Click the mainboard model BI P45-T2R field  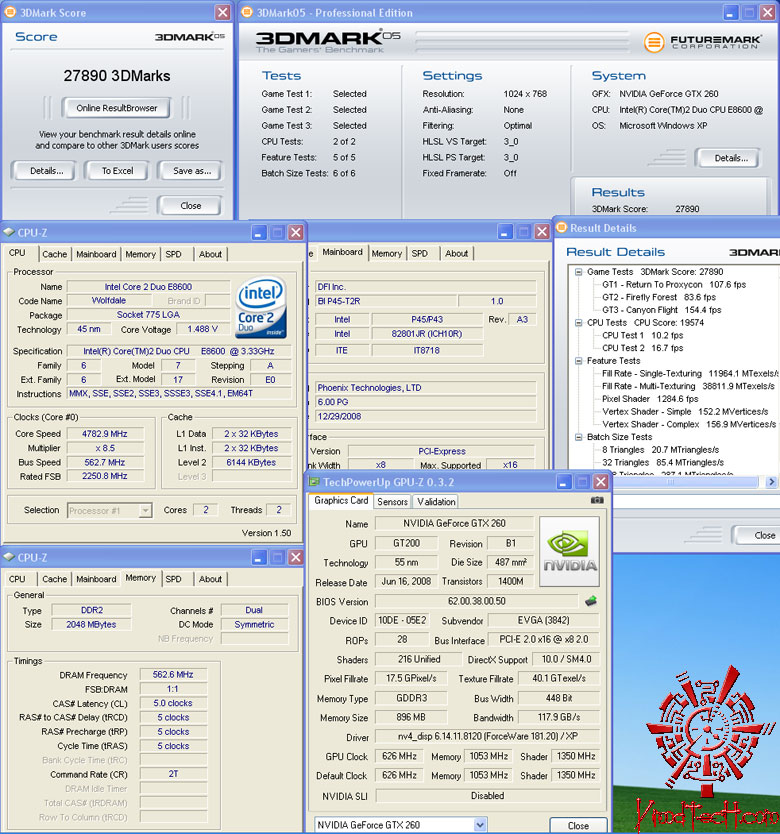click(x=386, y=301)
